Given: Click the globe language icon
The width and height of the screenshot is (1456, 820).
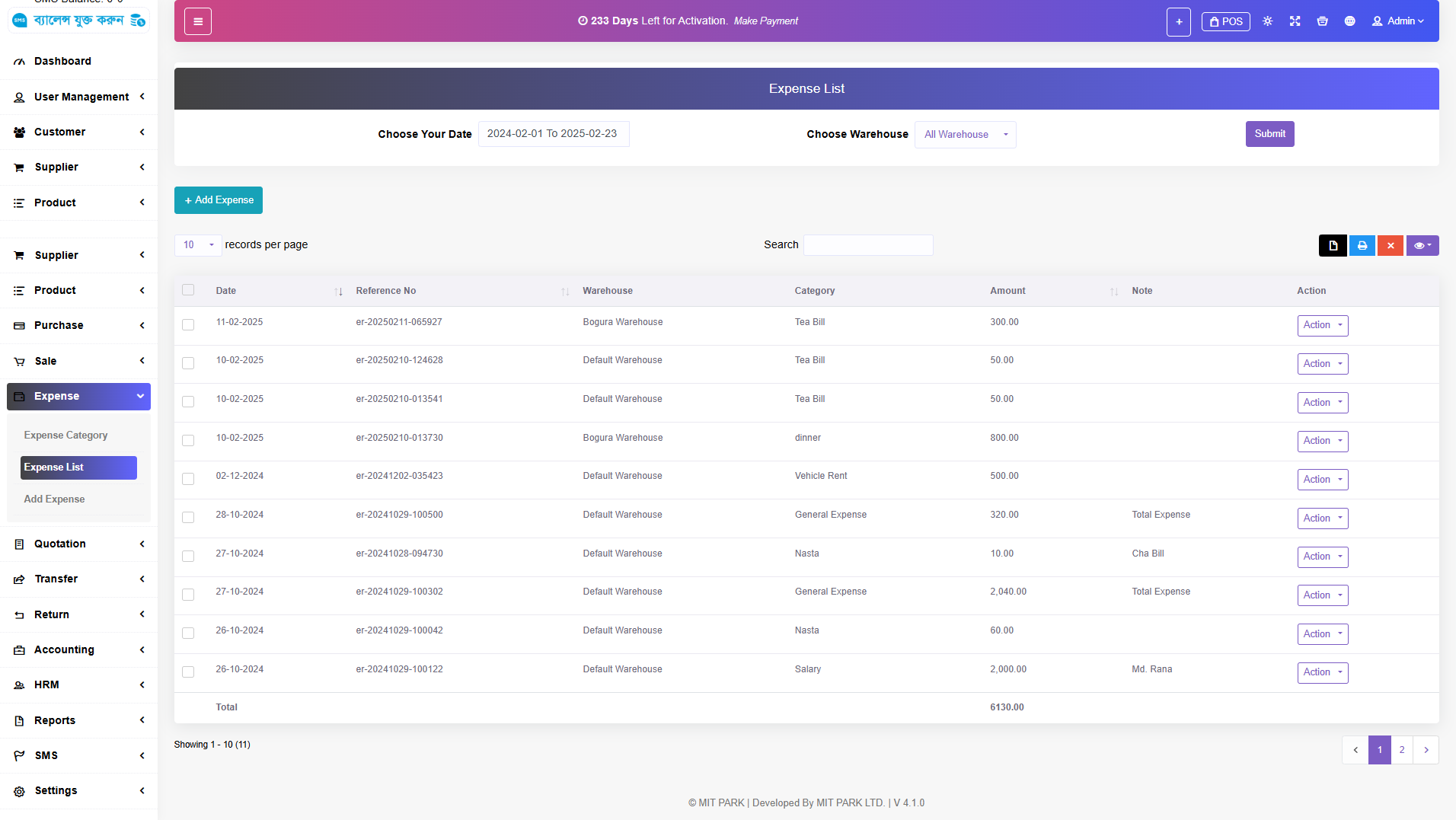Looking at the screenshot, I should tap(1349, 21).
